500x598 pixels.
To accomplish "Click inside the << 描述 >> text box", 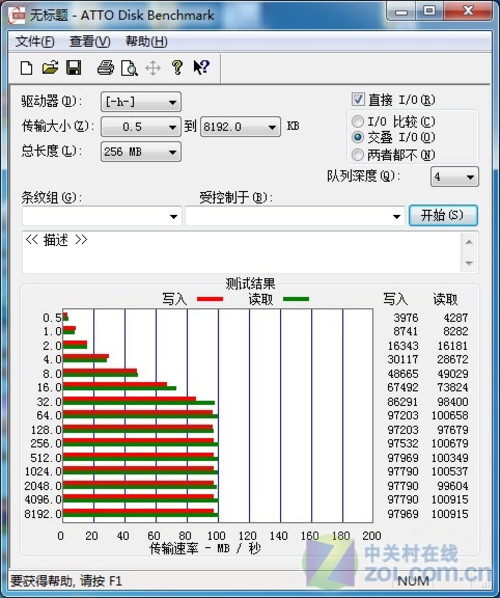I will pyautogui.click(x=242, y=252).
